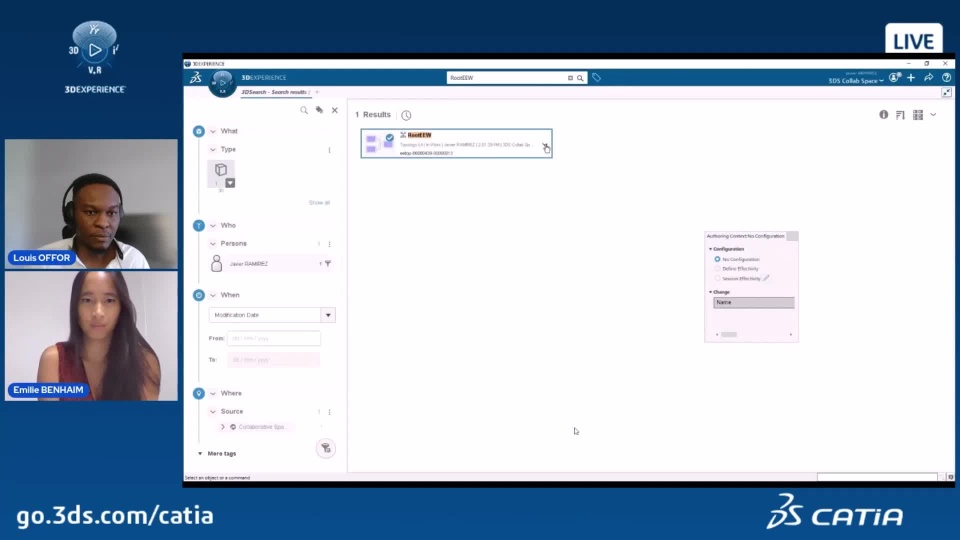Viewport: 960px width, 540px height.
Task: Click the authoring panel horizontal scrollbar
Action: [x=729, y=335]
